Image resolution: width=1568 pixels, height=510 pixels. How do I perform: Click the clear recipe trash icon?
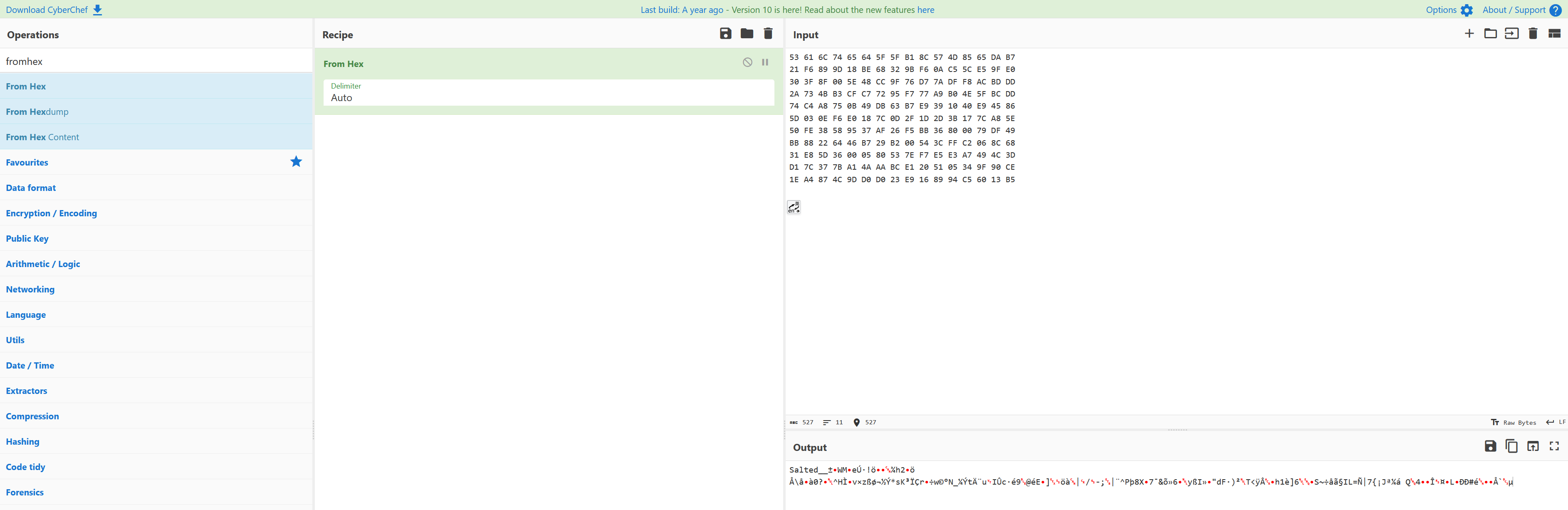769,34
